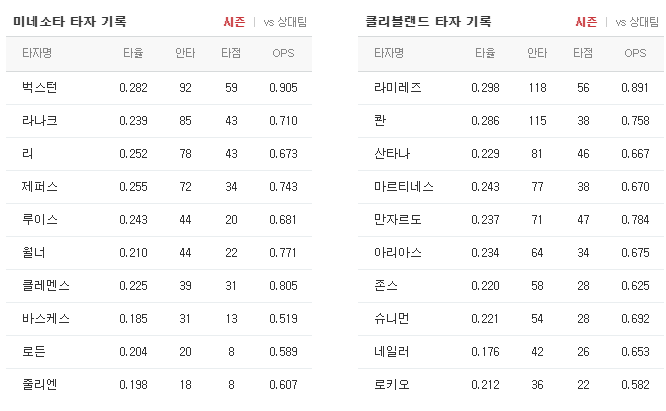Click OPS column header in 미네소타 table

tap(283, 53)
